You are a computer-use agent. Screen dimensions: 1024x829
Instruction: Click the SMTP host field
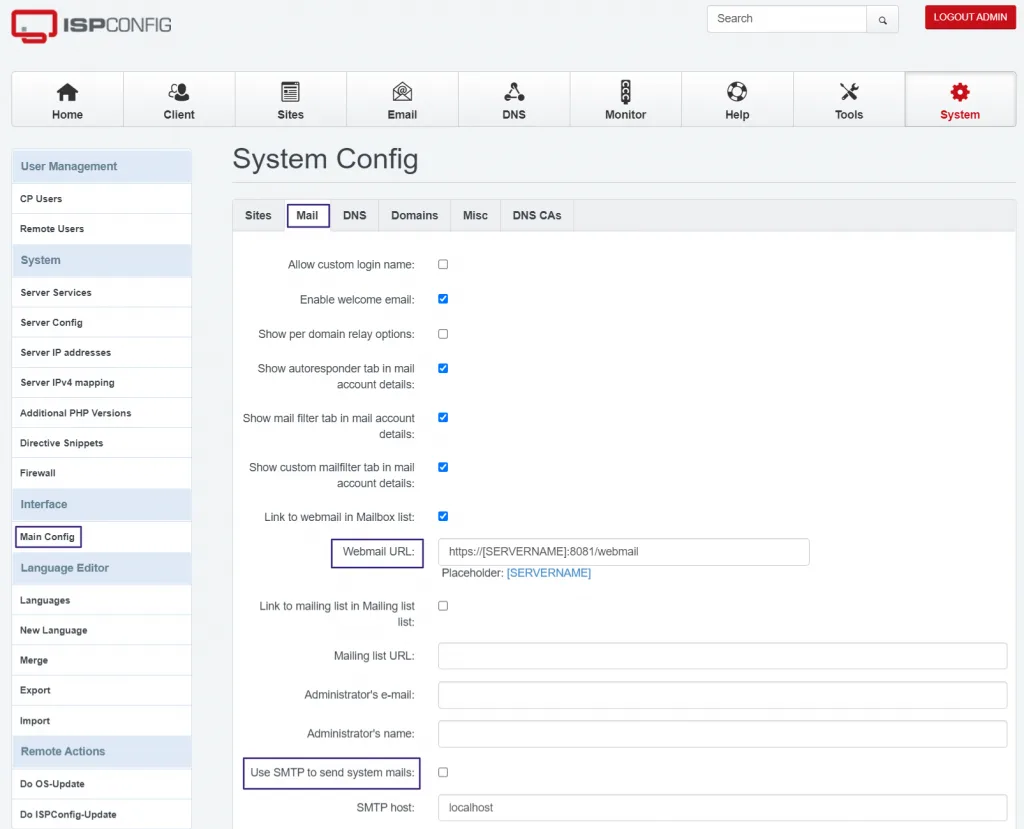pyautogui.click(x=722, y=807)
